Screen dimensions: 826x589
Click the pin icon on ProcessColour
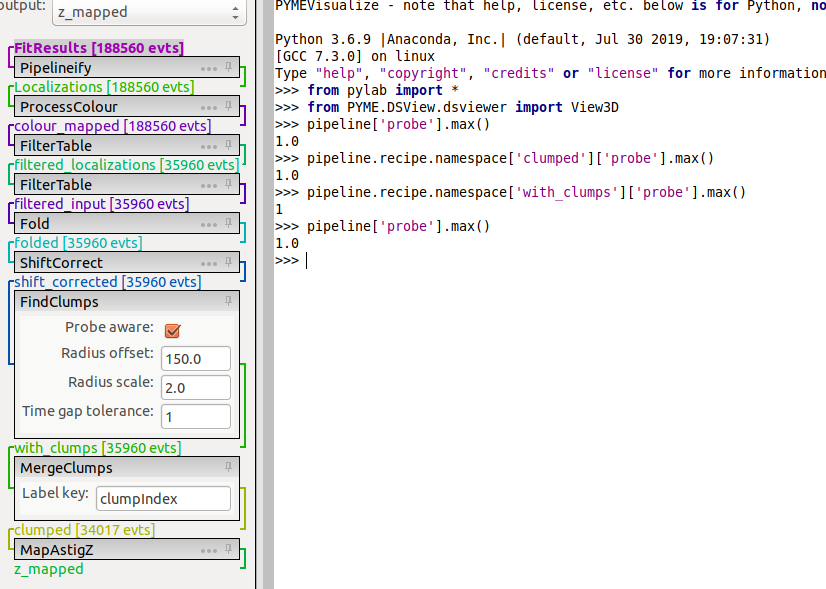tap(228, 106)
